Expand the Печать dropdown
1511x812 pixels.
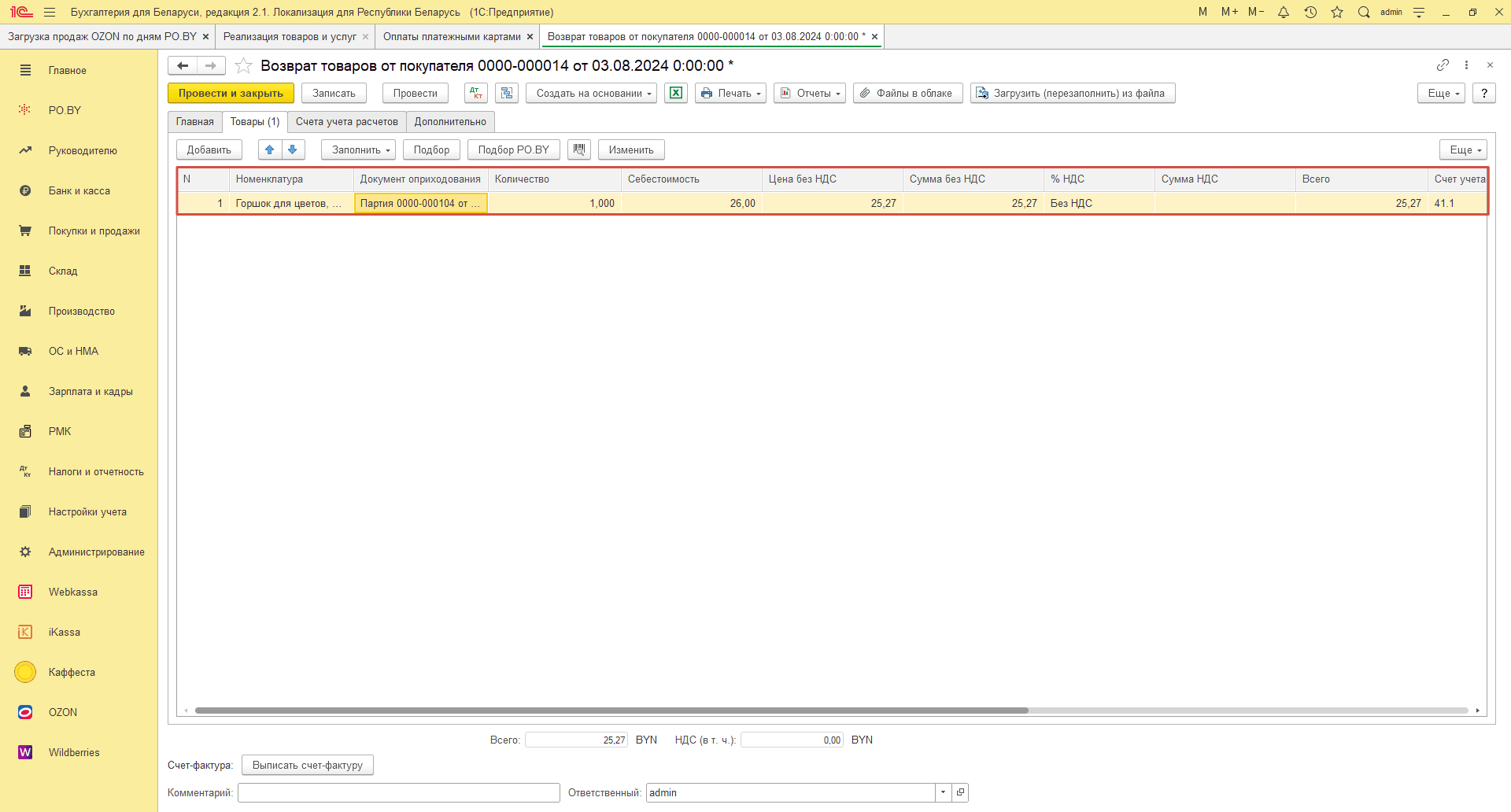tap(730, 93)
